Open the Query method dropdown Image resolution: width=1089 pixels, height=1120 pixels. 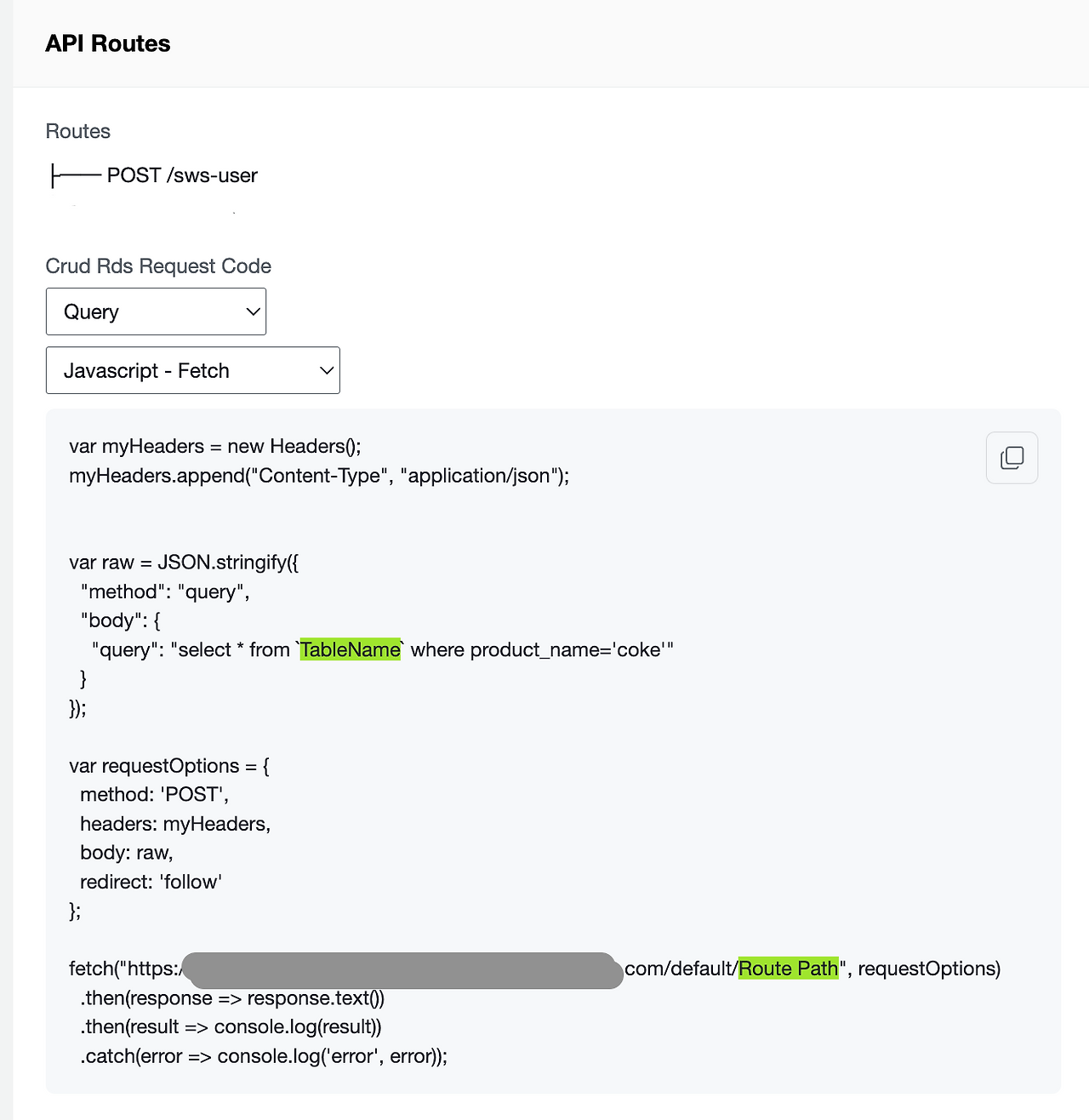point(156,311)
